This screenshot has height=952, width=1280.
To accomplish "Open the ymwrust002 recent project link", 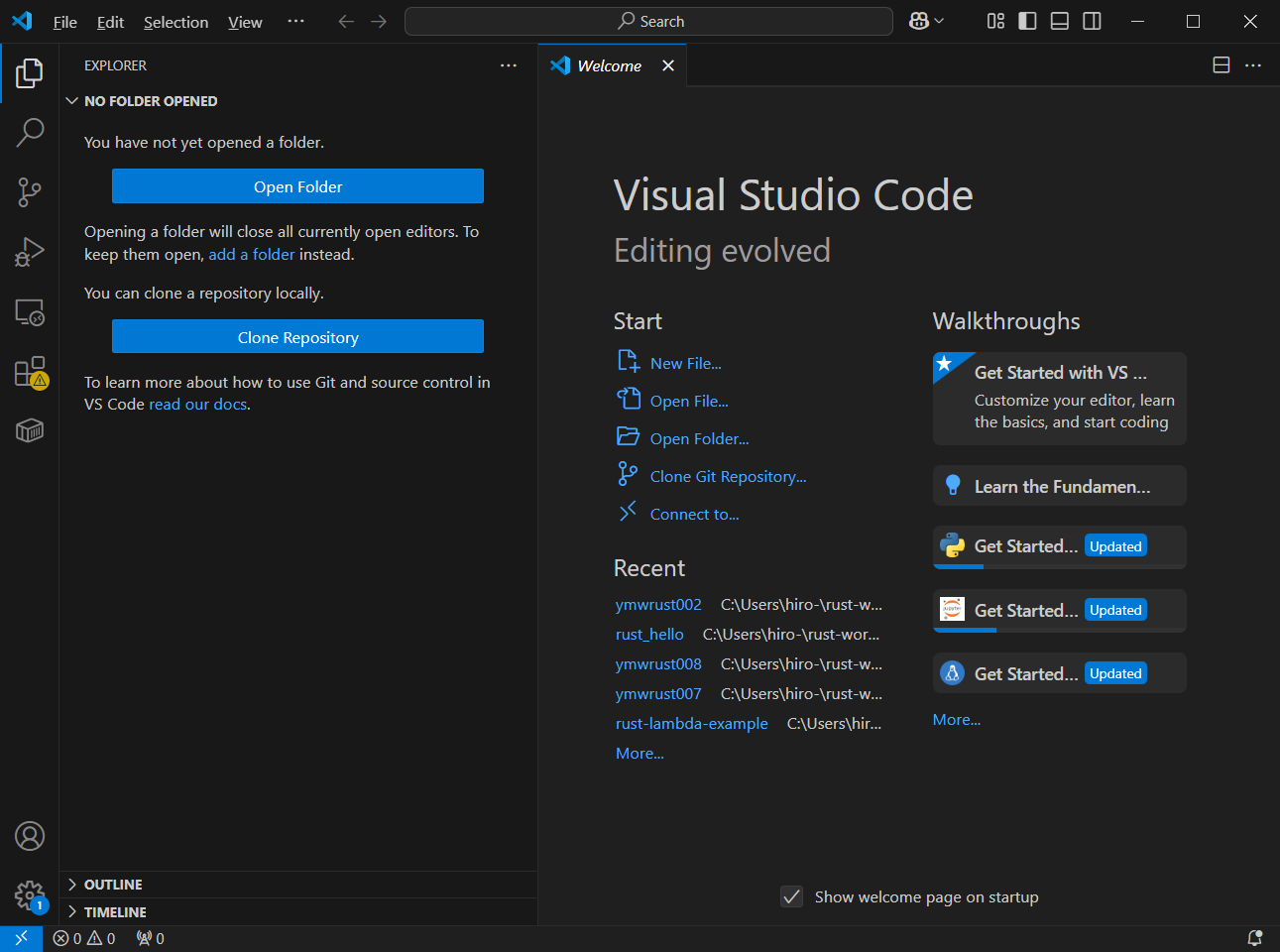I will pyautogui.click(x=658, y=605).
